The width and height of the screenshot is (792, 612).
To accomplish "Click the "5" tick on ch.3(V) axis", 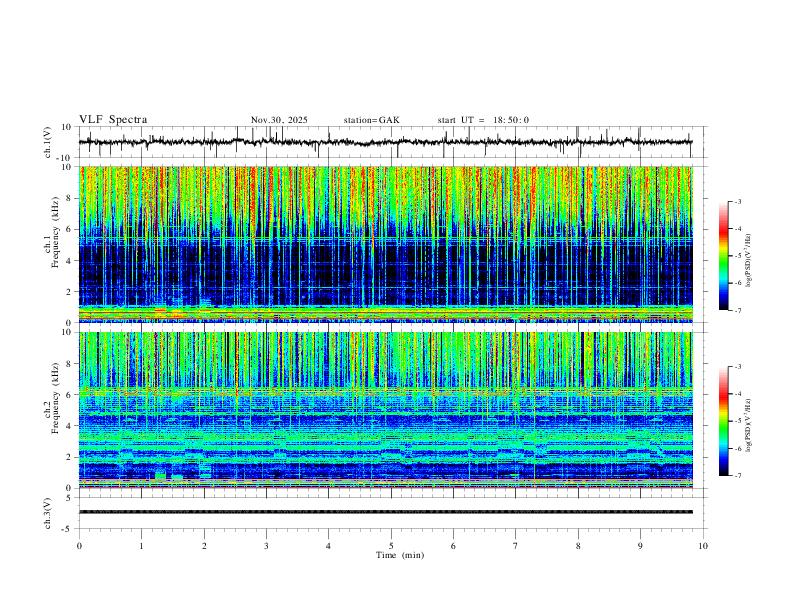I will tap(70, 498).
